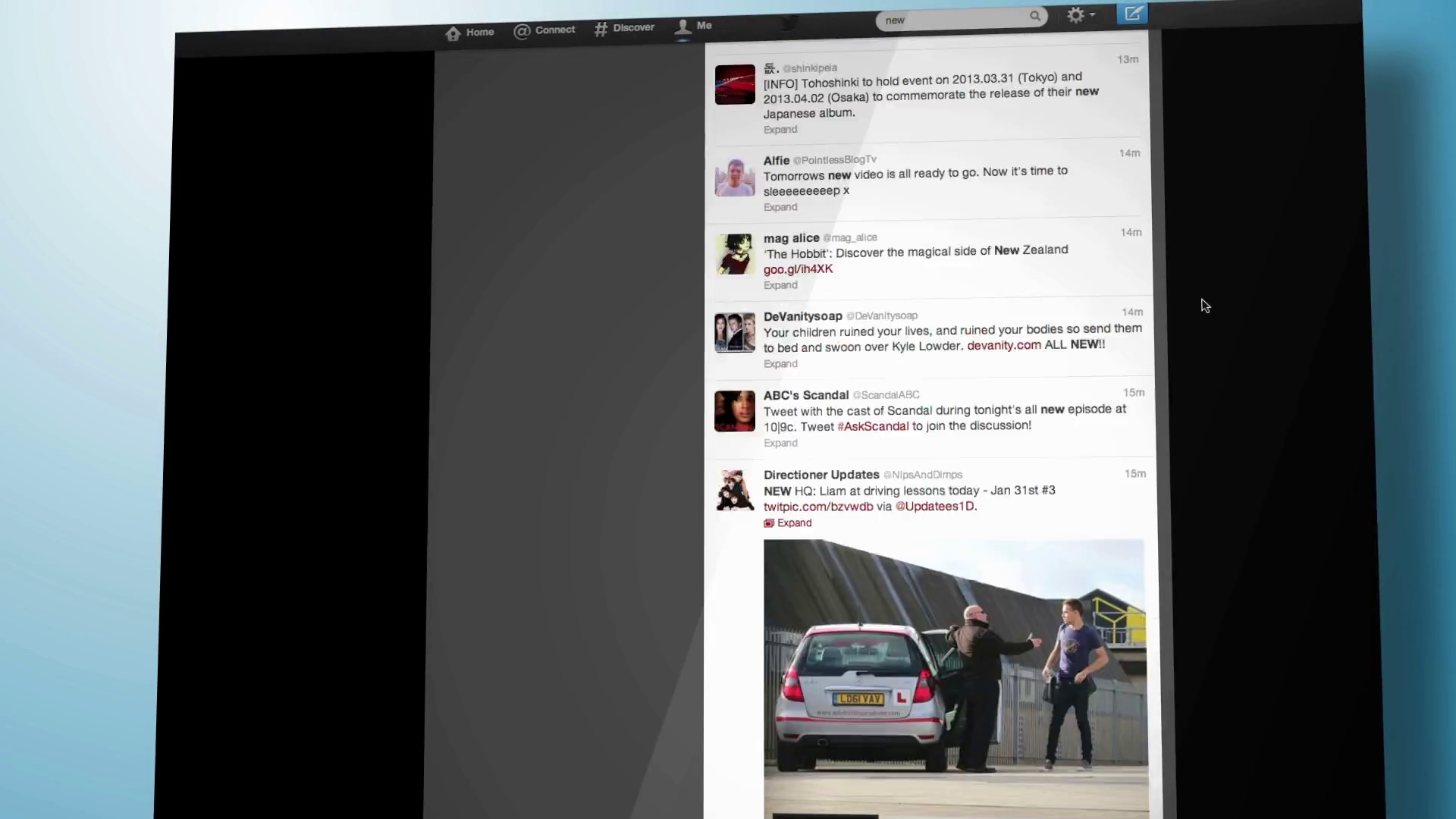Click the Me profile silhouette icon

[683, 27]
